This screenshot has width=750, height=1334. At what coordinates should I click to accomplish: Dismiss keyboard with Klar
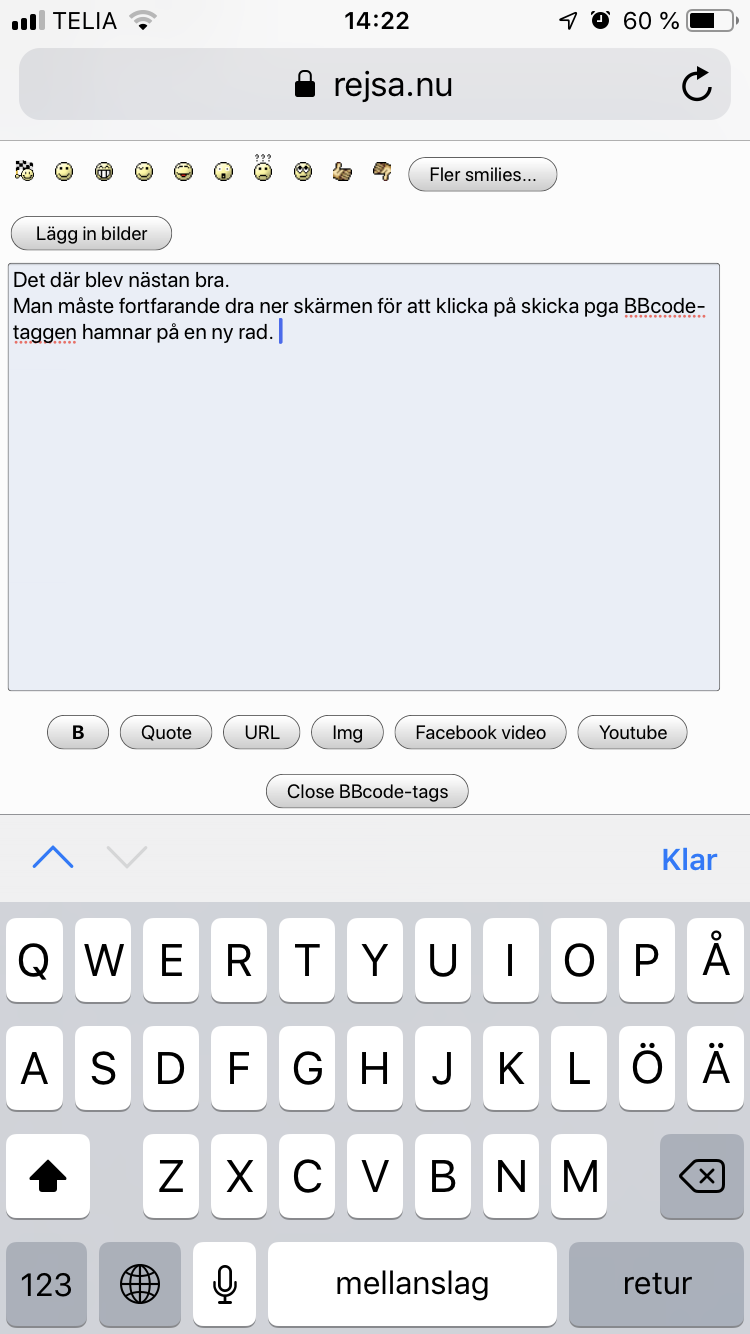pyautogui.click(x=690, y=859)
